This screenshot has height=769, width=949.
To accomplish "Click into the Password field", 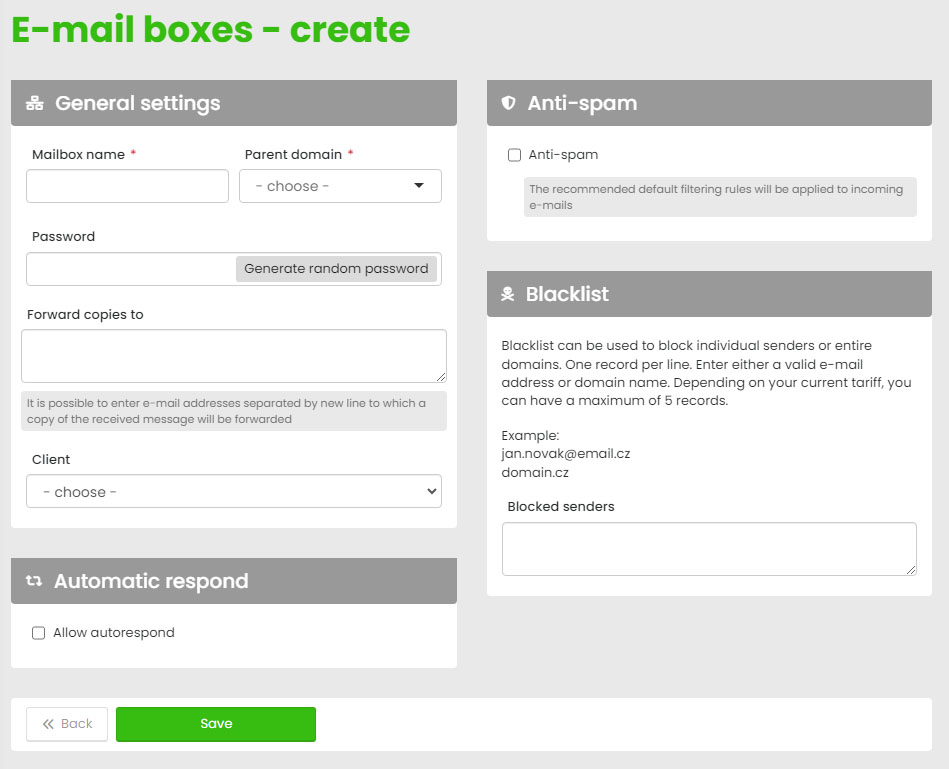I will (131, 269).
